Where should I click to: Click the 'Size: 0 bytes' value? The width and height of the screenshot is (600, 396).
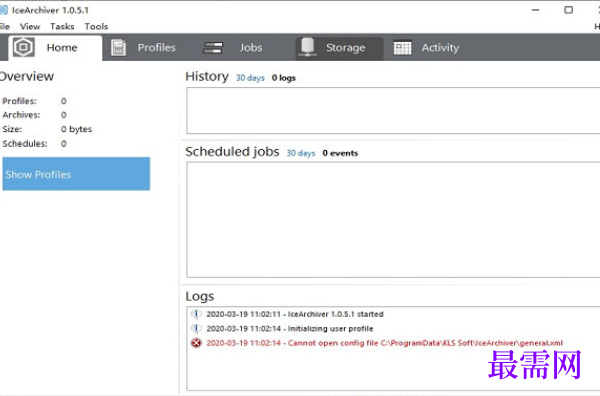click(x=77, y=129)
